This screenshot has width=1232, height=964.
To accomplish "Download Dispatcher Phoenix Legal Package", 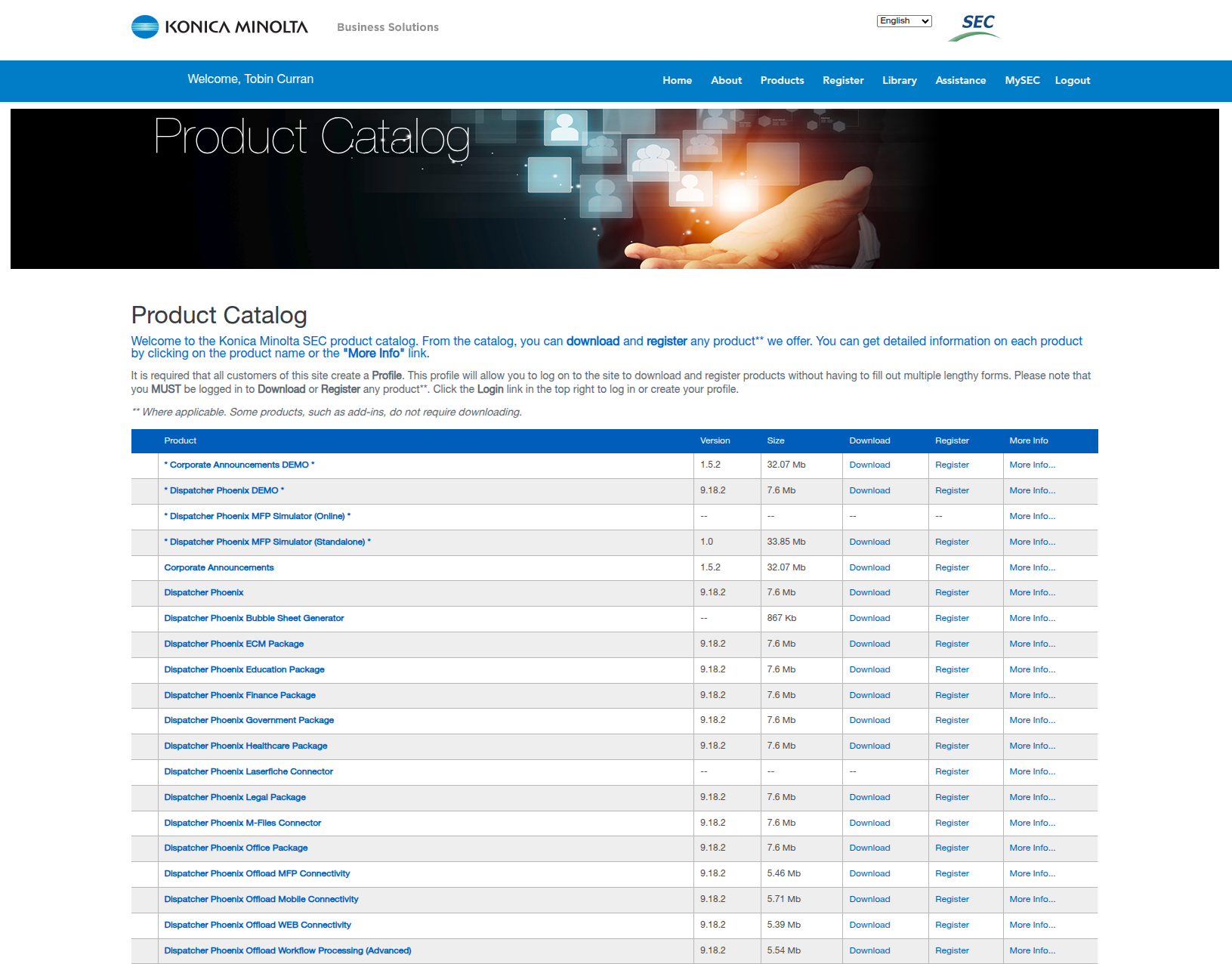I will tap(869, 798).
